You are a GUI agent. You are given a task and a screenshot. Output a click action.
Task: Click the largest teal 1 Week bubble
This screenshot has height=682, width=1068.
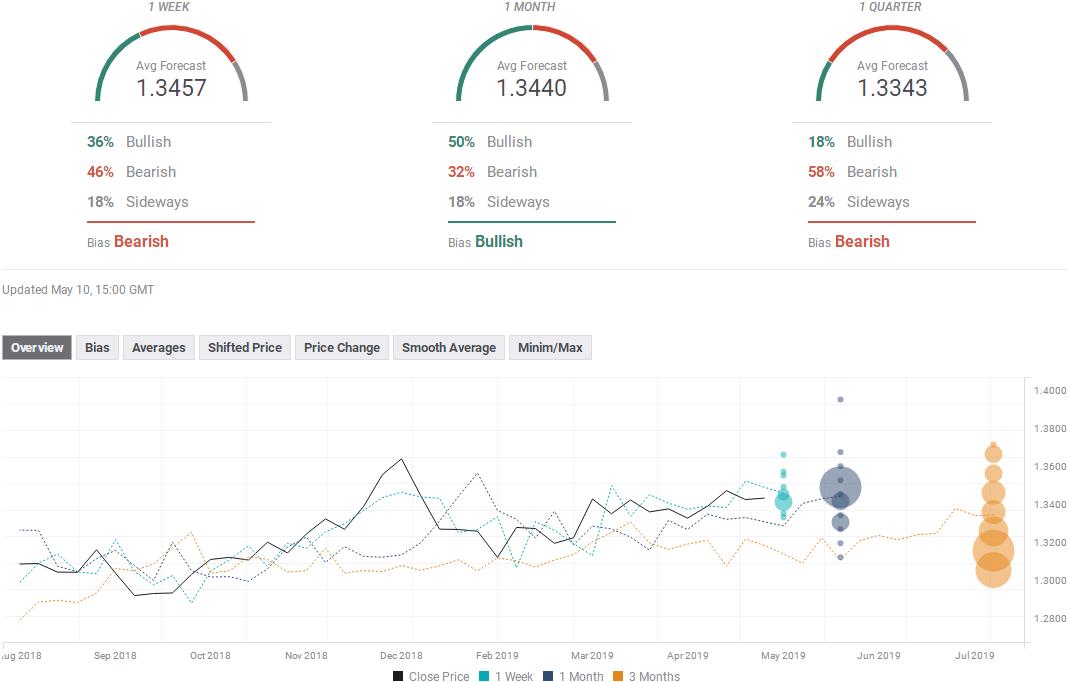(784, 502)
